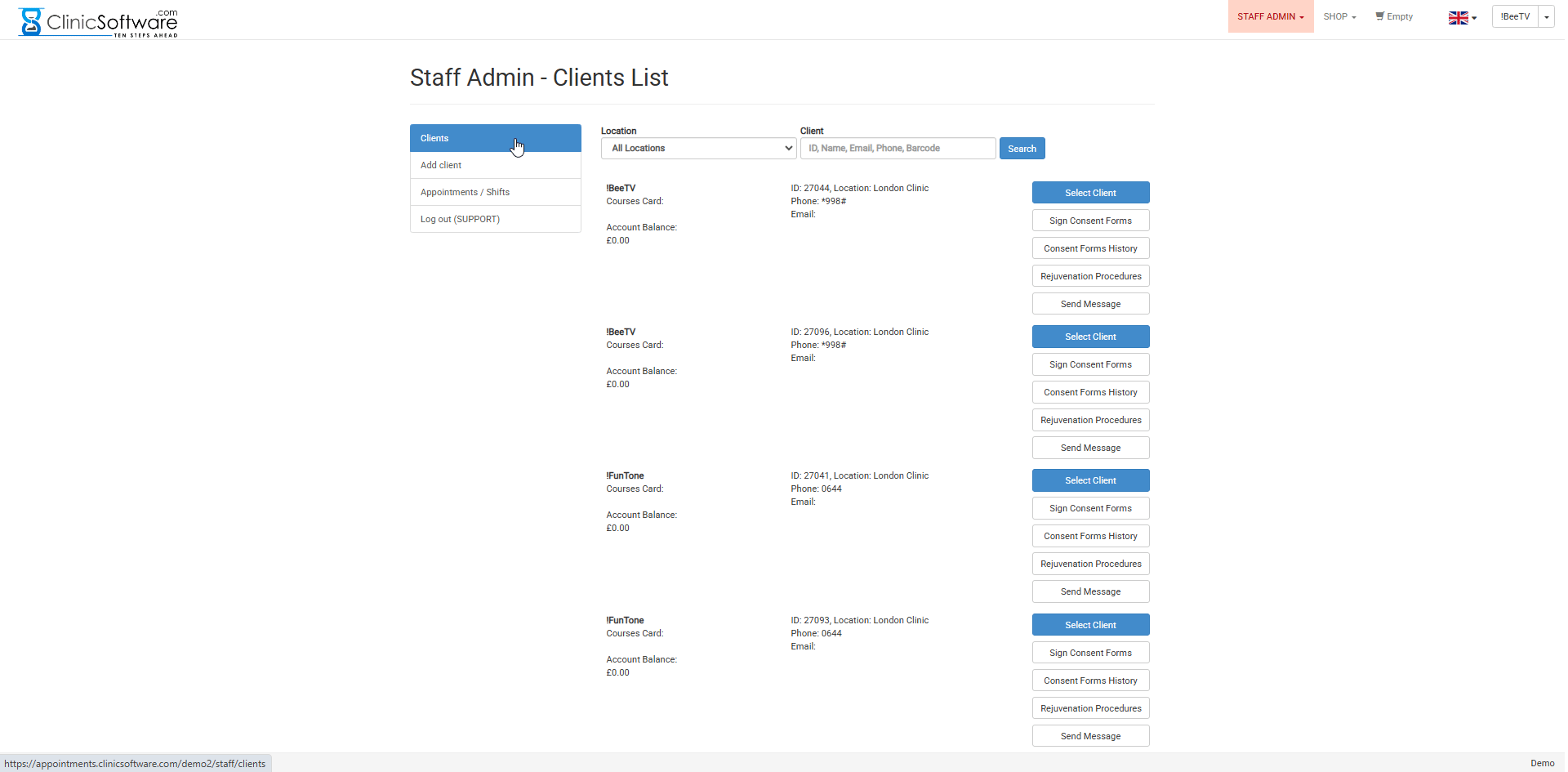Select Client for !FunTone ID 27093
This screenshot has width=1568, height=772.
1090,624
